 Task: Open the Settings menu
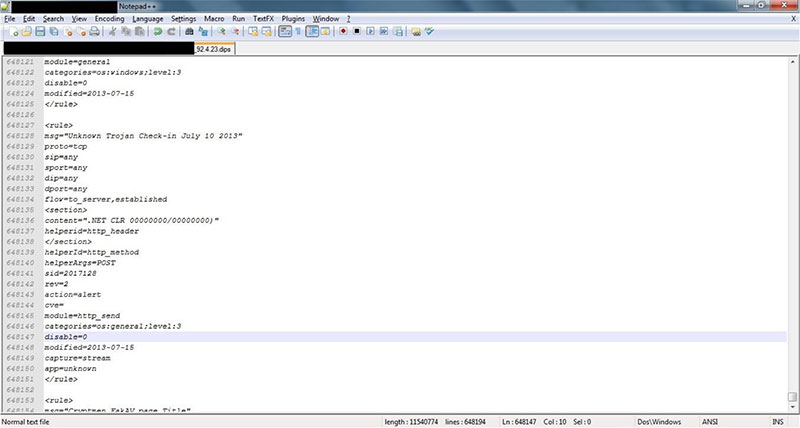184,18
